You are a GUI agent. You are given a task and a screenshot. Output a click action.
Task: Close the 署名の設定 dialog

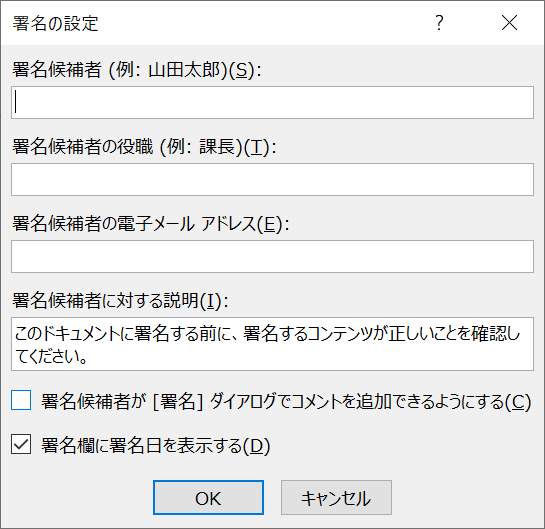[509, 23]
